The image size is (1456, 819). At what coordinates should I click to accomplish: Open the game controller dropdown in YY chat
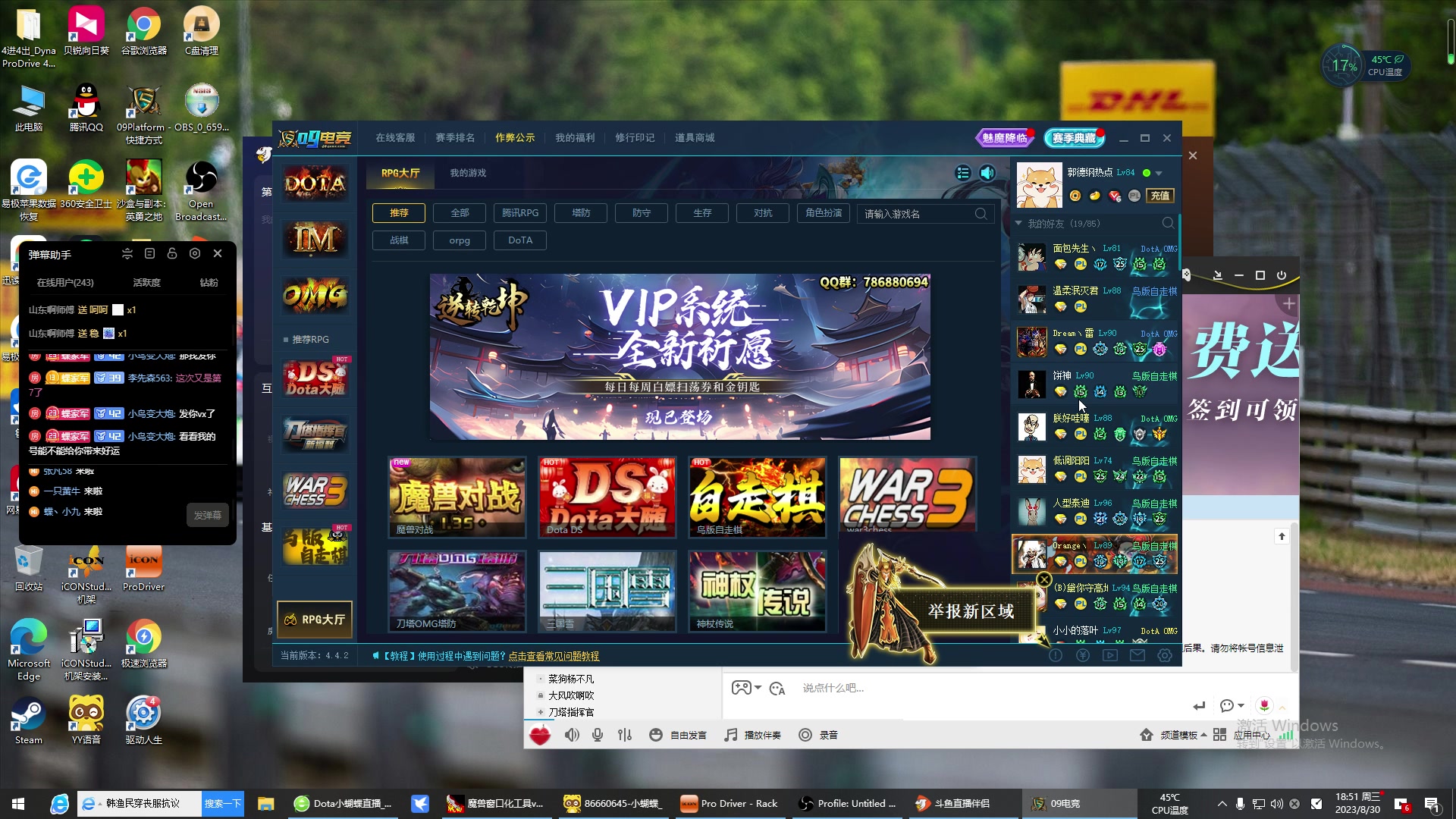[746, 688]
